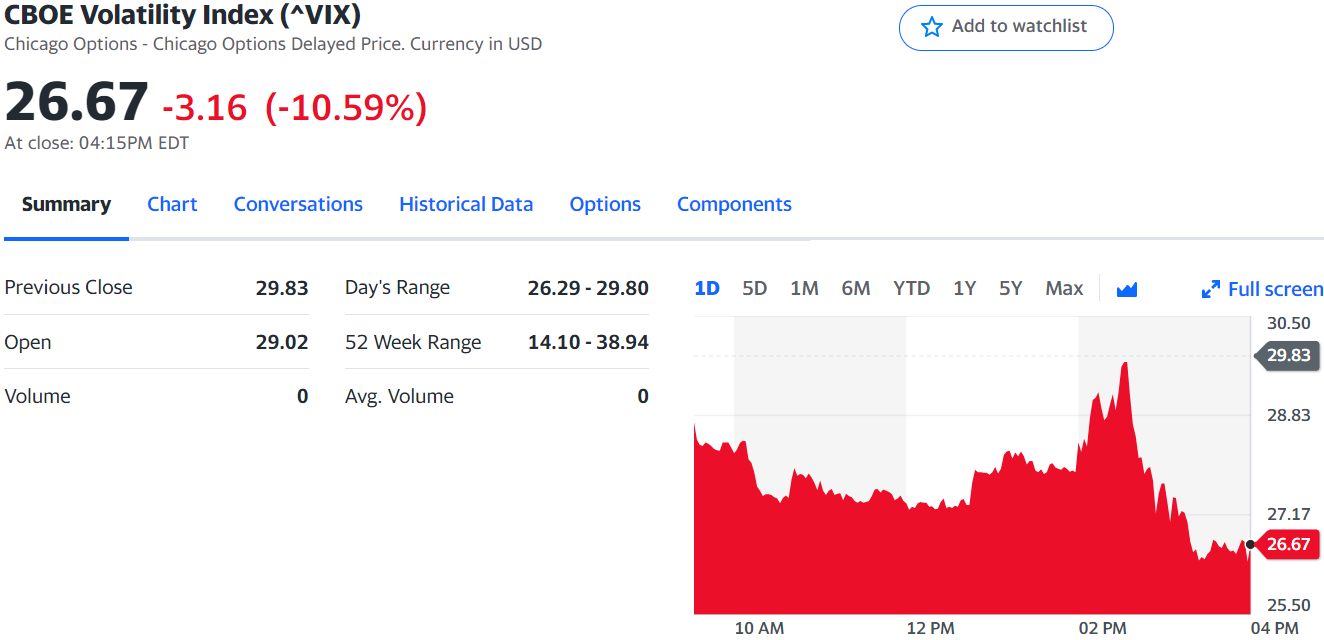Click the Avg. Volume label
This screenshot has width=1324, height=640.
point(399,396)
